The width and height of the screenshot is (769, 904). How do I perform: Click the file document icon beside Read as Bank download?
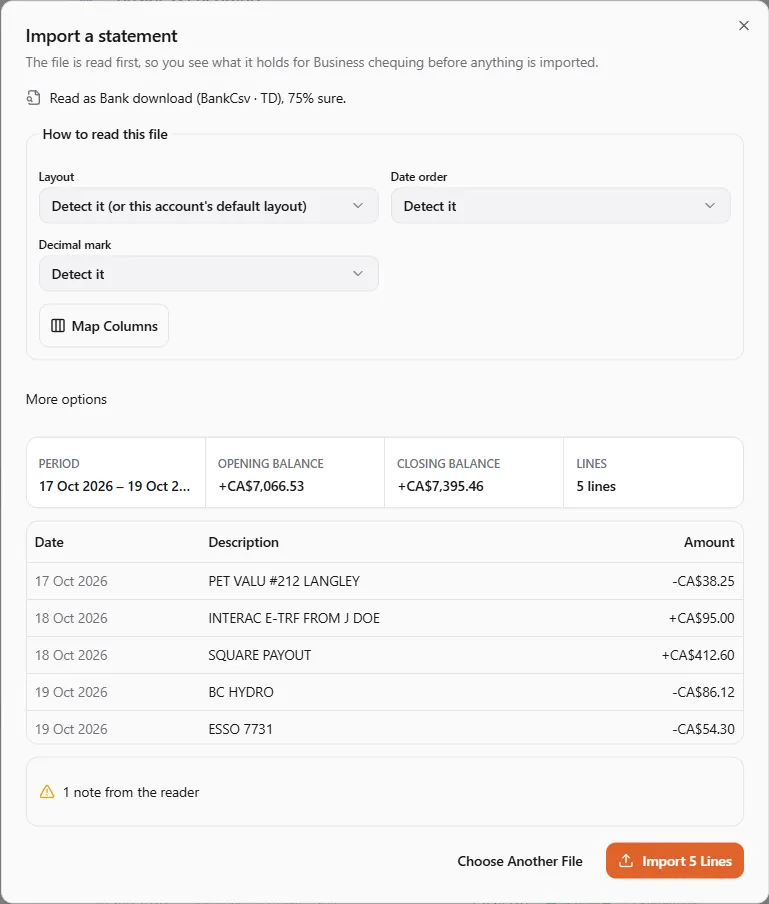pyautogui.click(x=33, y=98)
